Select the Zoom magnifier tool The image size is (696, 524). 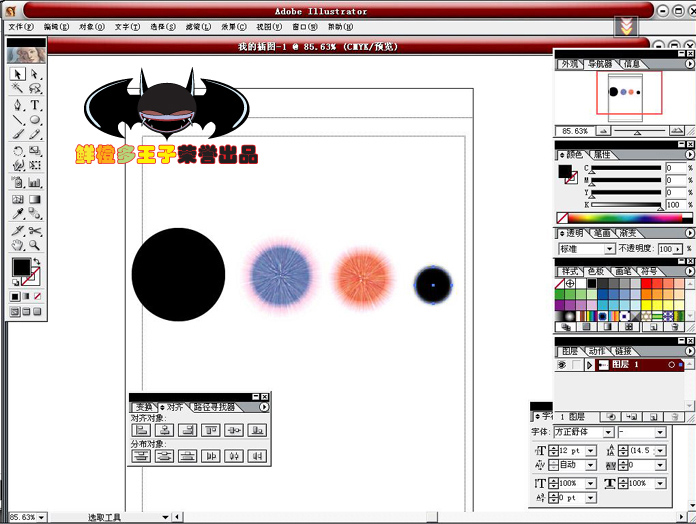tap(35, 245)
